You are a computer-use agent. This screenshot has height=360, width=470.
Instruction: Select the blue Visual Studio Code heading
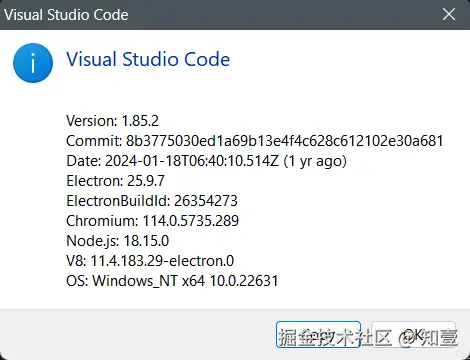point(148,59)
